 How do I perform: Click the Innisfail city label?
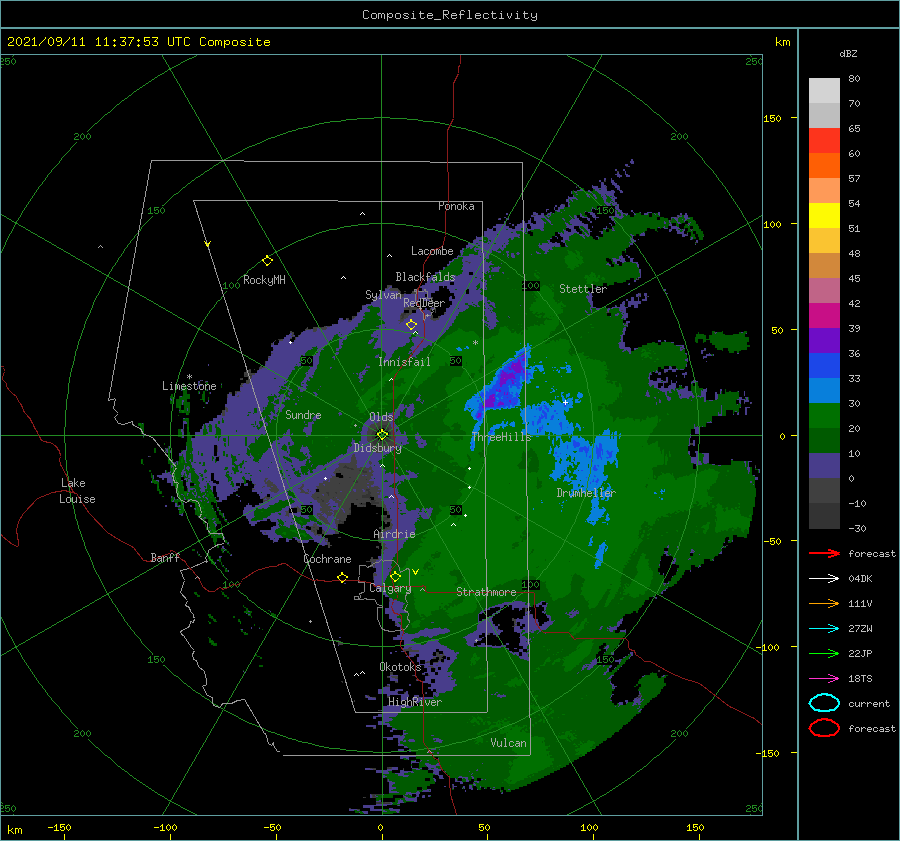click(404, 362)
